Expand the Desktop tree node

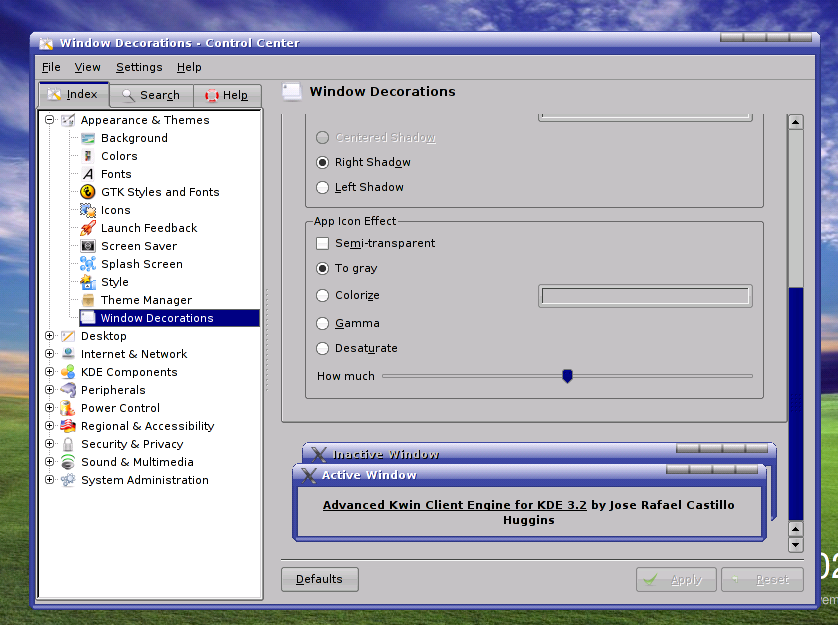coord(49,336)
